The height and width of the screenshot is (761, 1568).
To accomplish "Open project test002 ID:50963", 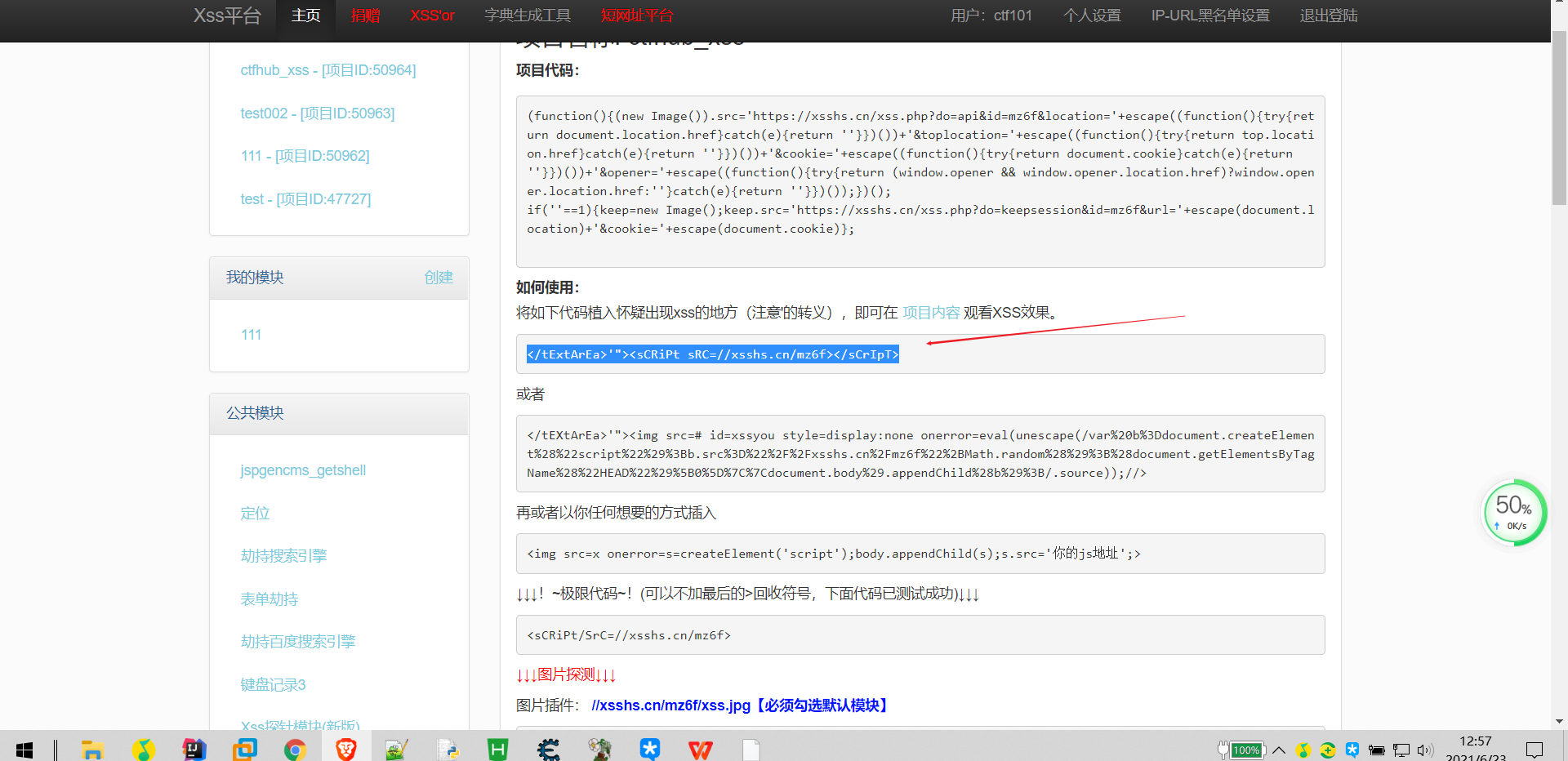I will click(x=317, y=113).
